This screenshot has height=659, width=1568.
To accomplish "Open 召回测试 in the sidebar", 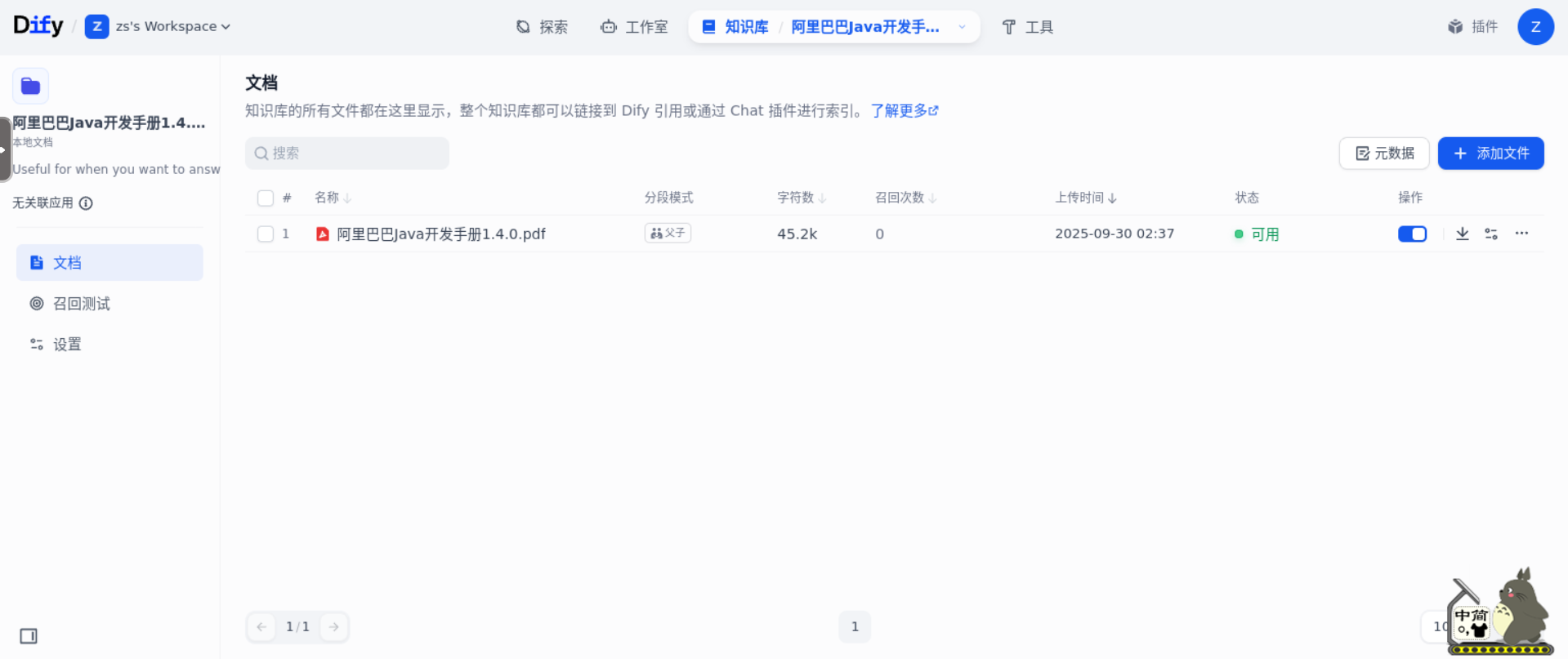I will 109,304.
